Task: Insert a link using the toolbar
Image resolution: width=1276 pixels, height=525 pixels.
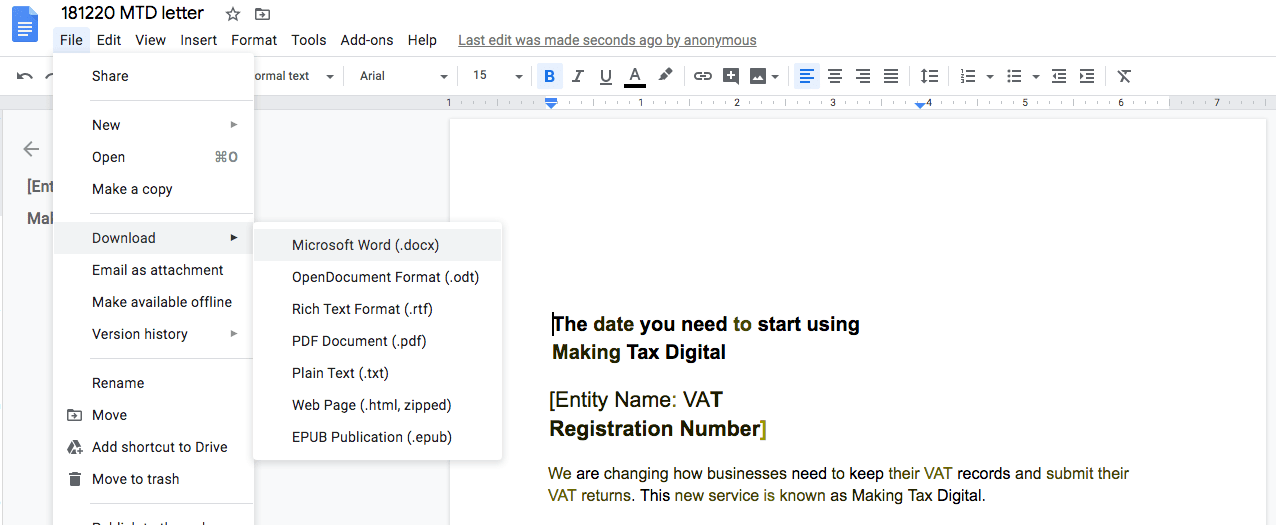Action: 703,76
